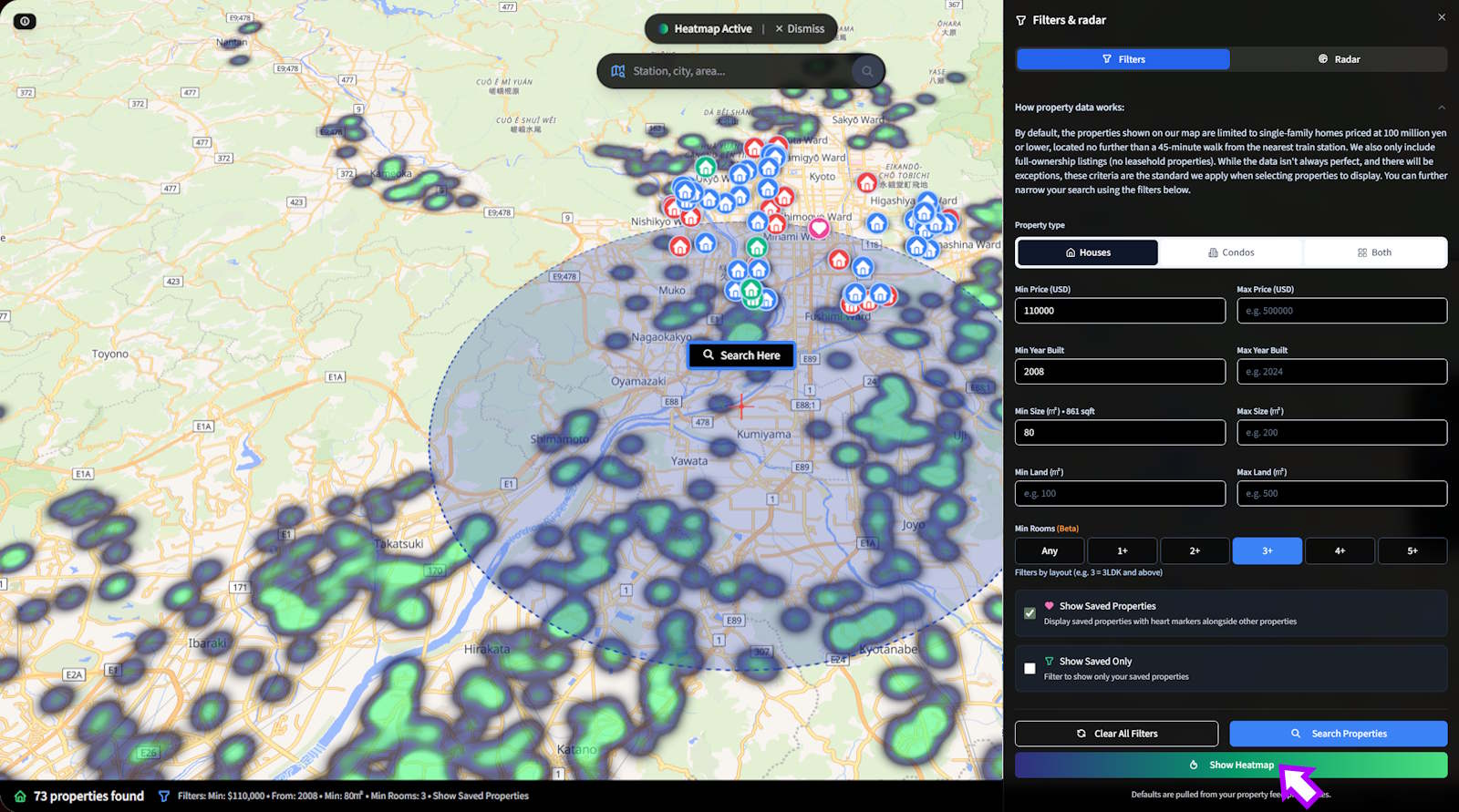1459x812 pixels.
Task: Click the home icon beside properties found
Action: [x=20, y=796]
